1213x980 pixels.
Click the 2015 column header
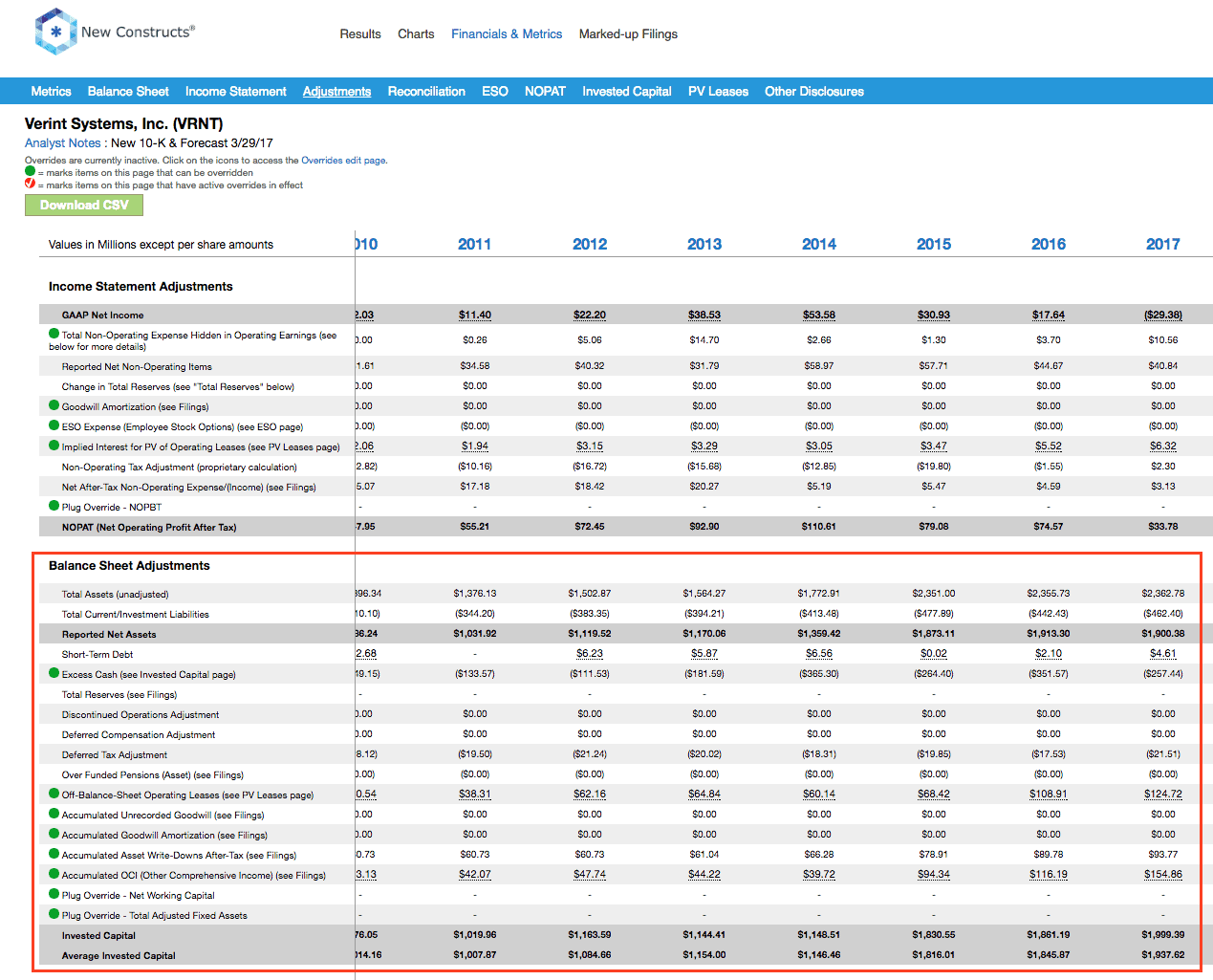934,244
